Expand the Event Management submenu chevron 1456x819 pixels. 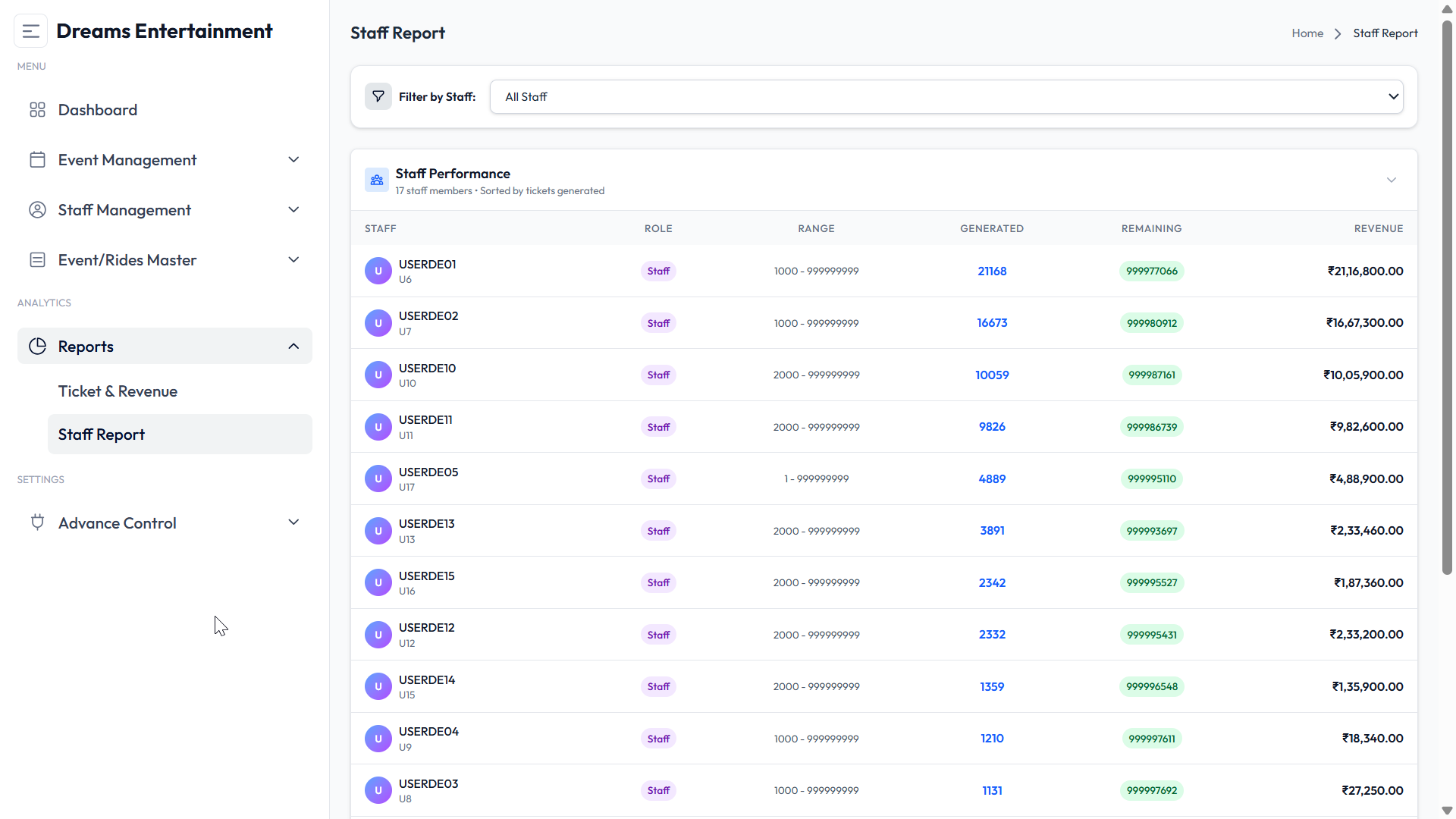pyautogui.click(x=294, y=160)
